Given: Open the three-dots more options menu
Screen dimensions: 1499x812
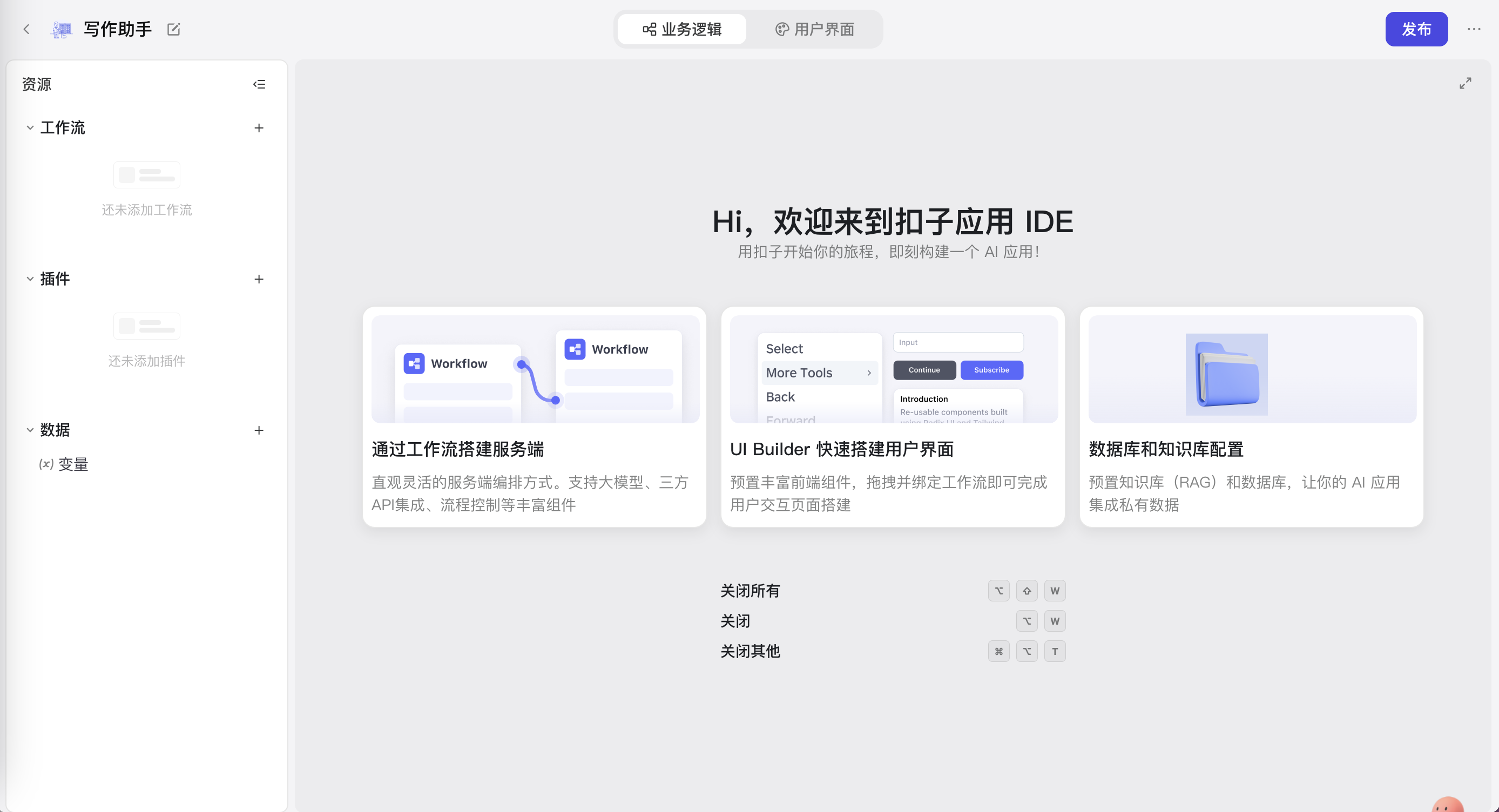Looking at the screenshot, I should click(1474, 29).
